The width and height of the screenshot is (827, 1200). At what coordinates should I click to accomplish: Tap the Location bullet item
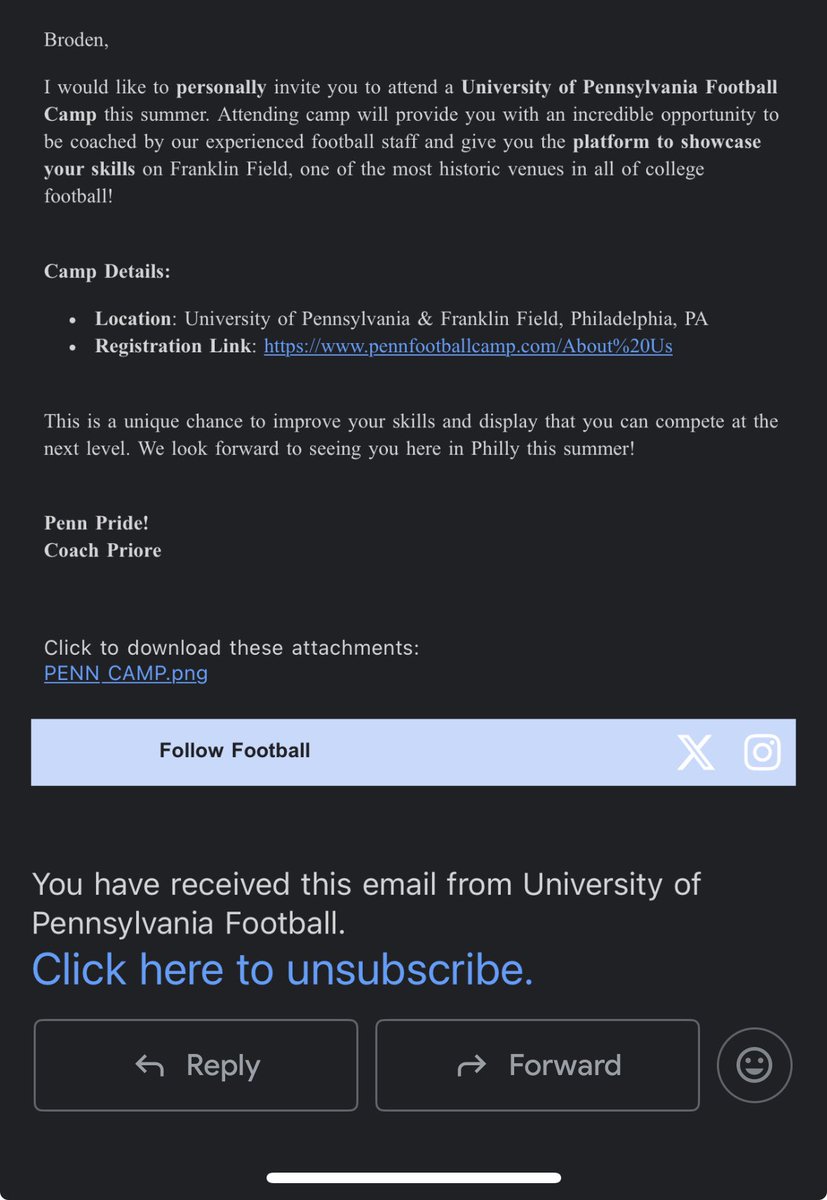pyautogui.click(x=401, y=320)
